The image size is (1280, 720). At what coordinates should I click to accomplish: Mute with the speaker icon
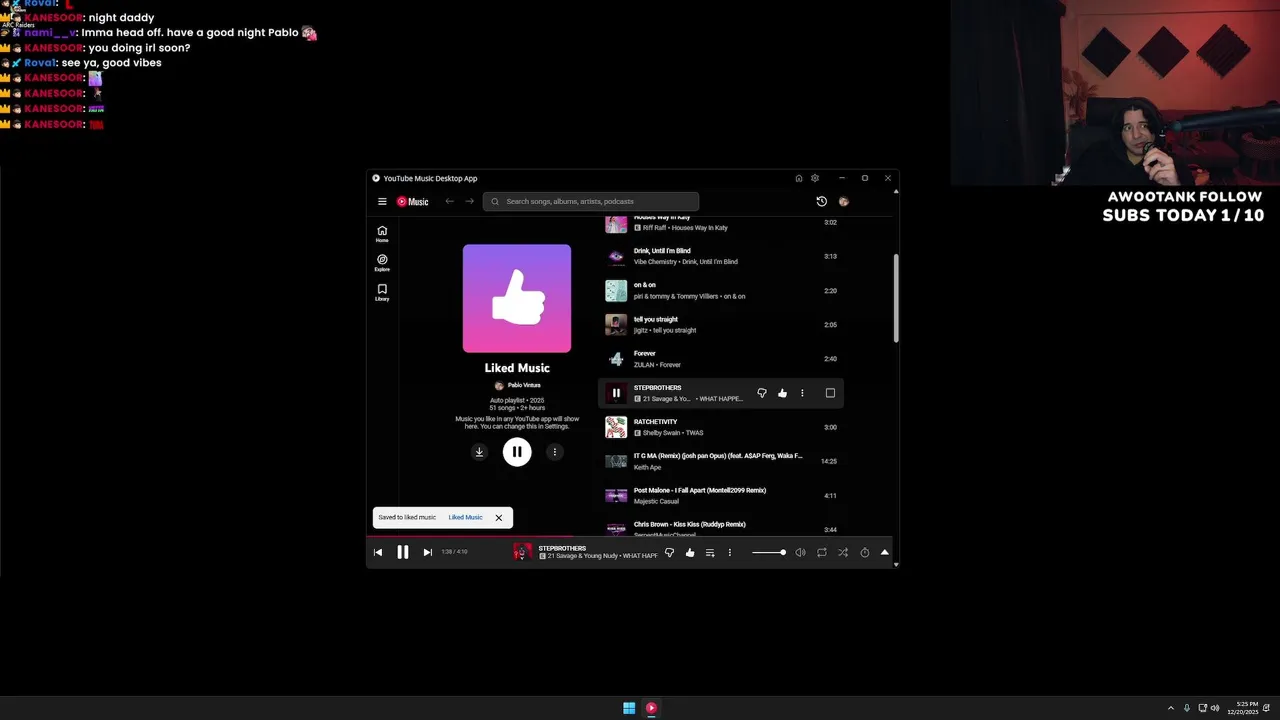pyautogui.click(x=800, y=552)
